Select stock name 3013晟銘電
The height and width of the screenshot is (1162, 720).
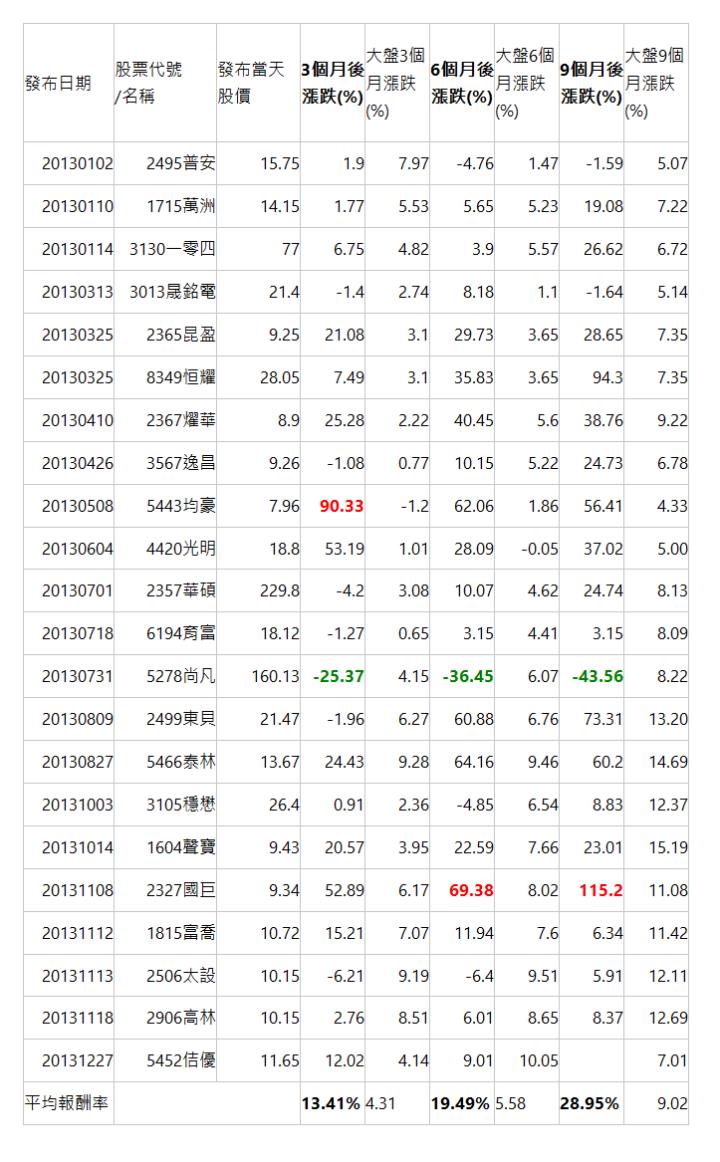173,292
